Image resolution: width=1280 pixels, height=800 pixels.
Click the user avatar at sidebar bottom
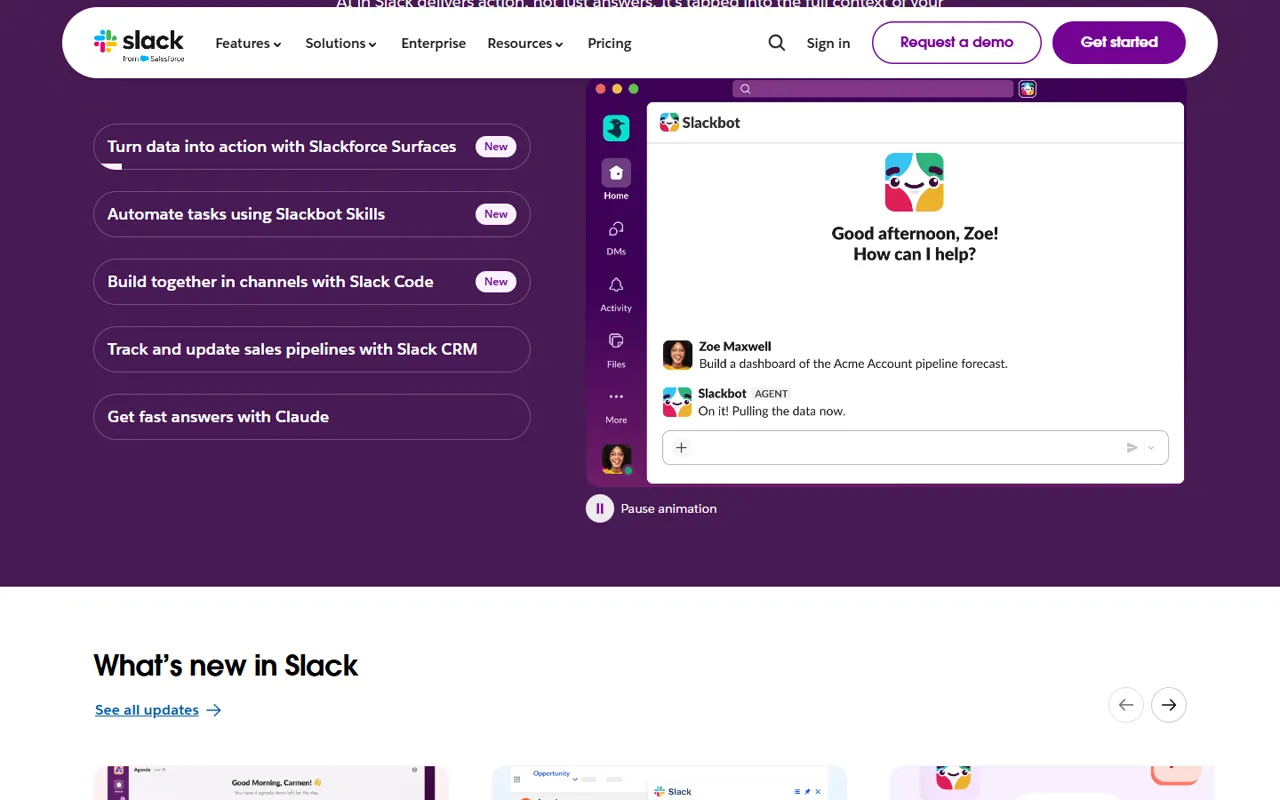tap(616, 459)
